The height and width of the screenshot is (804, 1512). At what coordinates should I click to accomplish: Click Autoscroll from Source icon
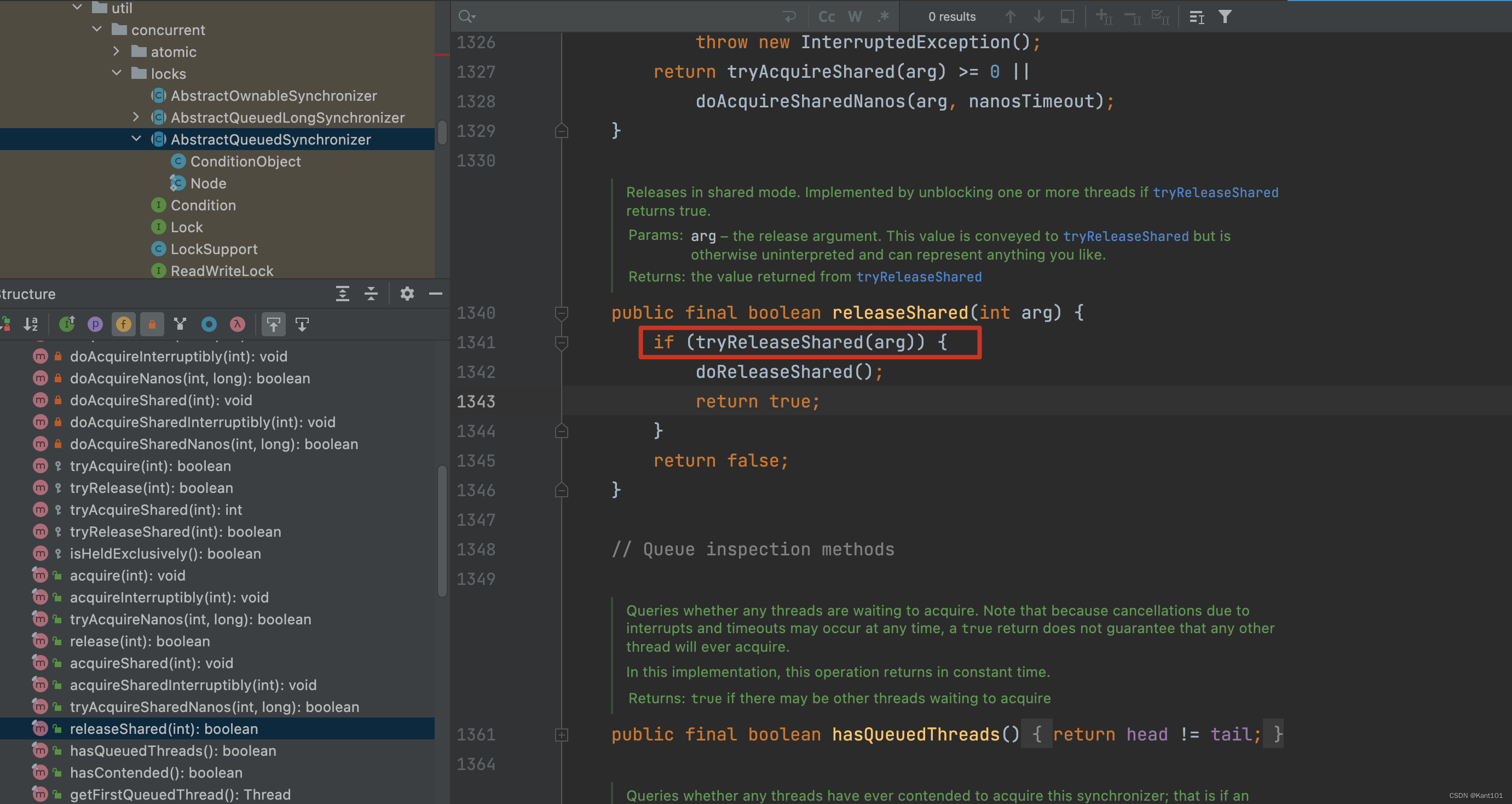click(302, 324)
